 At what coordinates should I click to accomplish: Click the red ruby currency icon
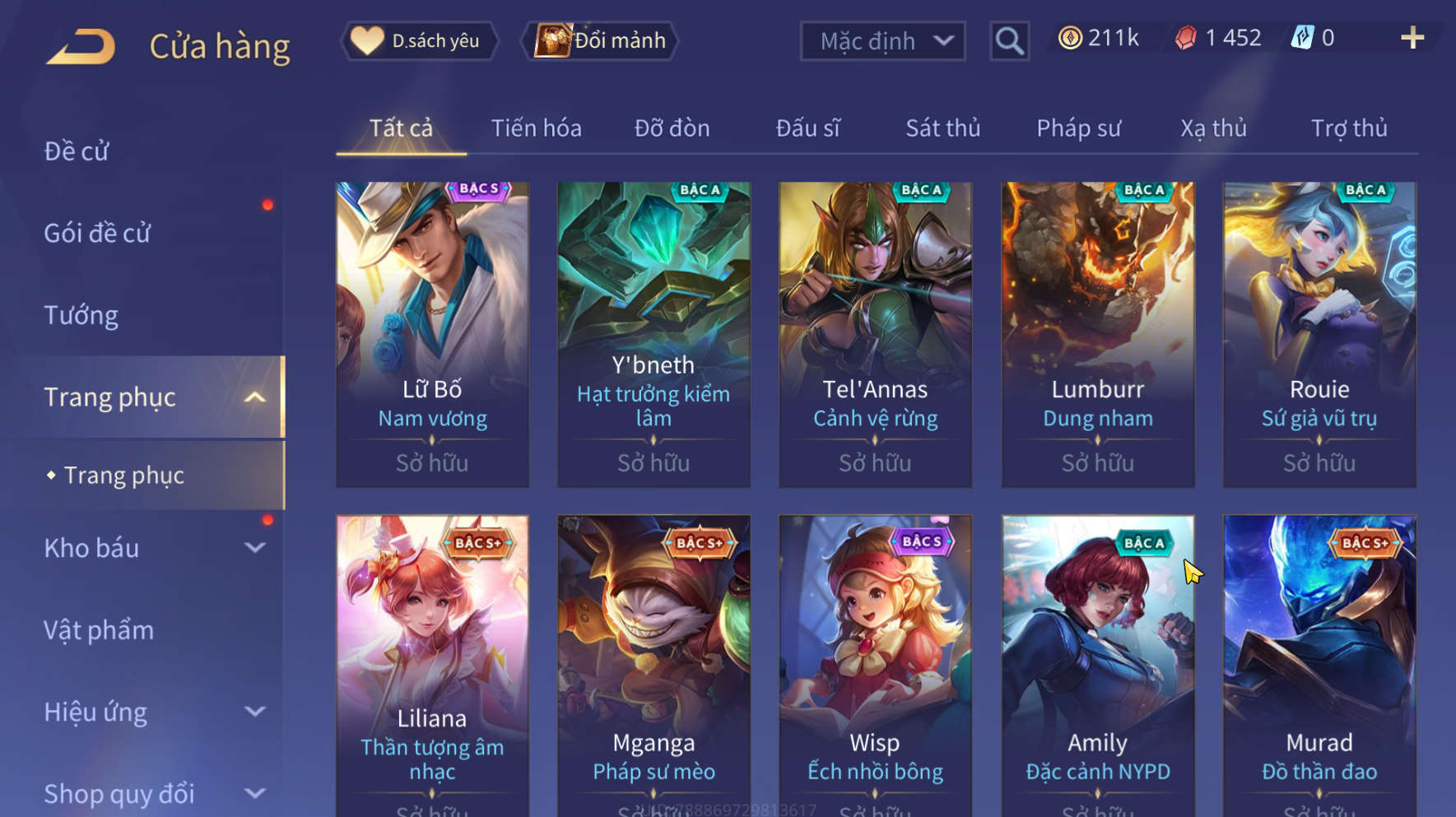point(1185,38)
